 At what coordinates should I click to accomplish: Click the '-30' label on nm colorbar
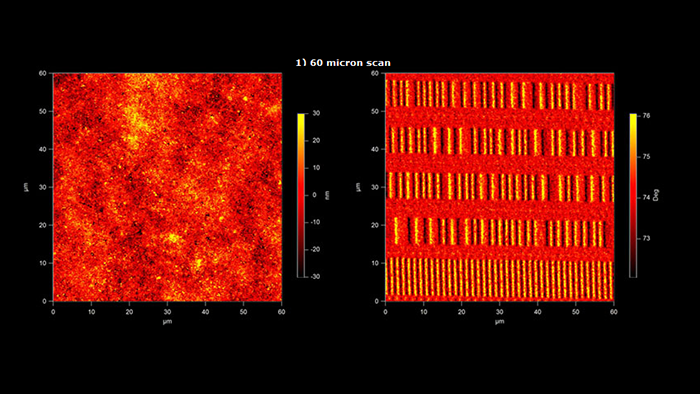click(x=315, y=277)
